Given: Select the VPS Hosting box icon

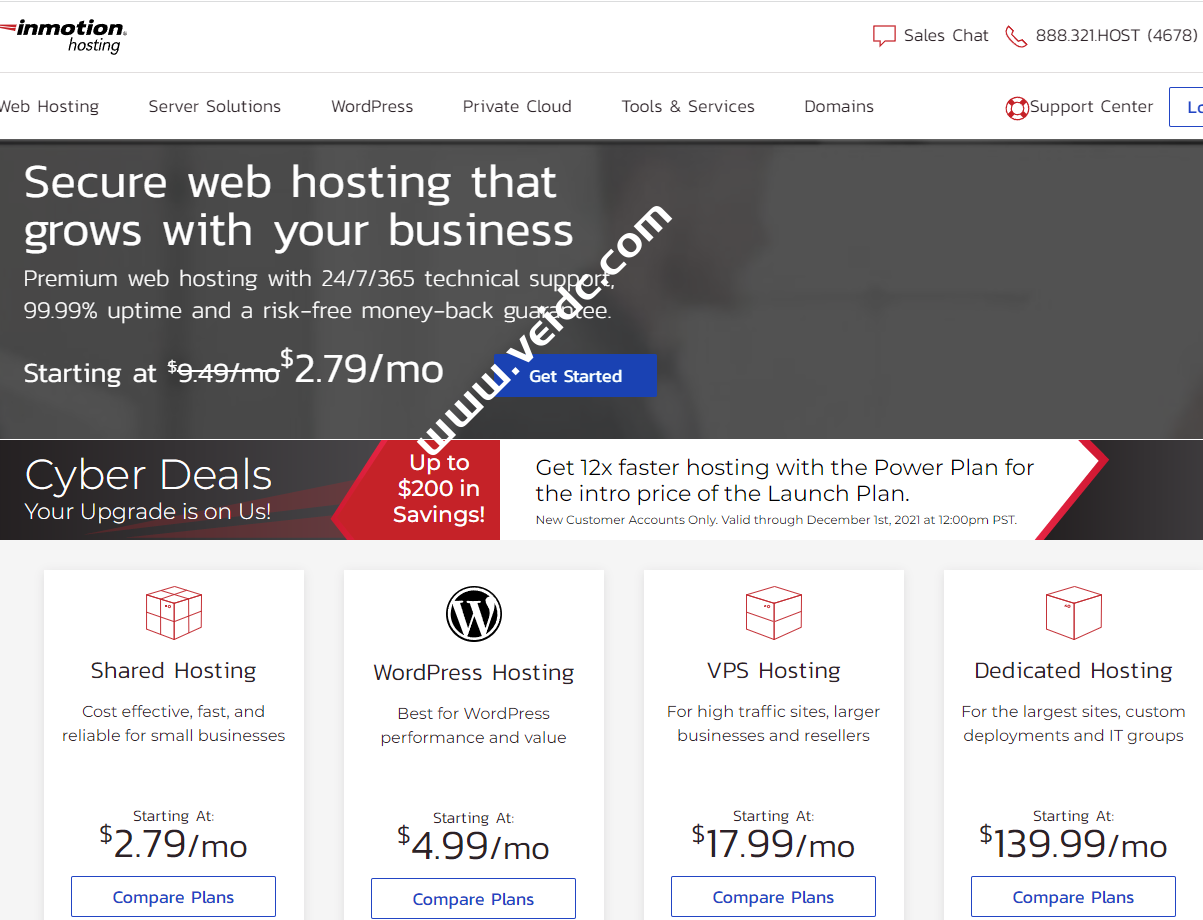Looking at the screenshot, I should coord(773,612).
